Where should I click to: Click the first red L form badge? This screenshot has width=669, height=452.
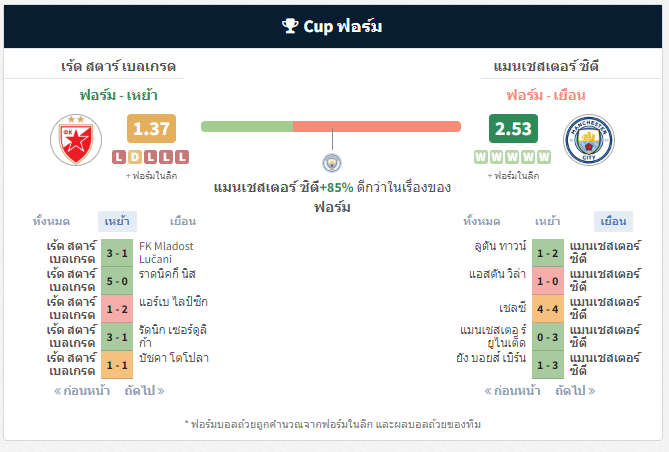pyautogui.click(x=119, y=157)
